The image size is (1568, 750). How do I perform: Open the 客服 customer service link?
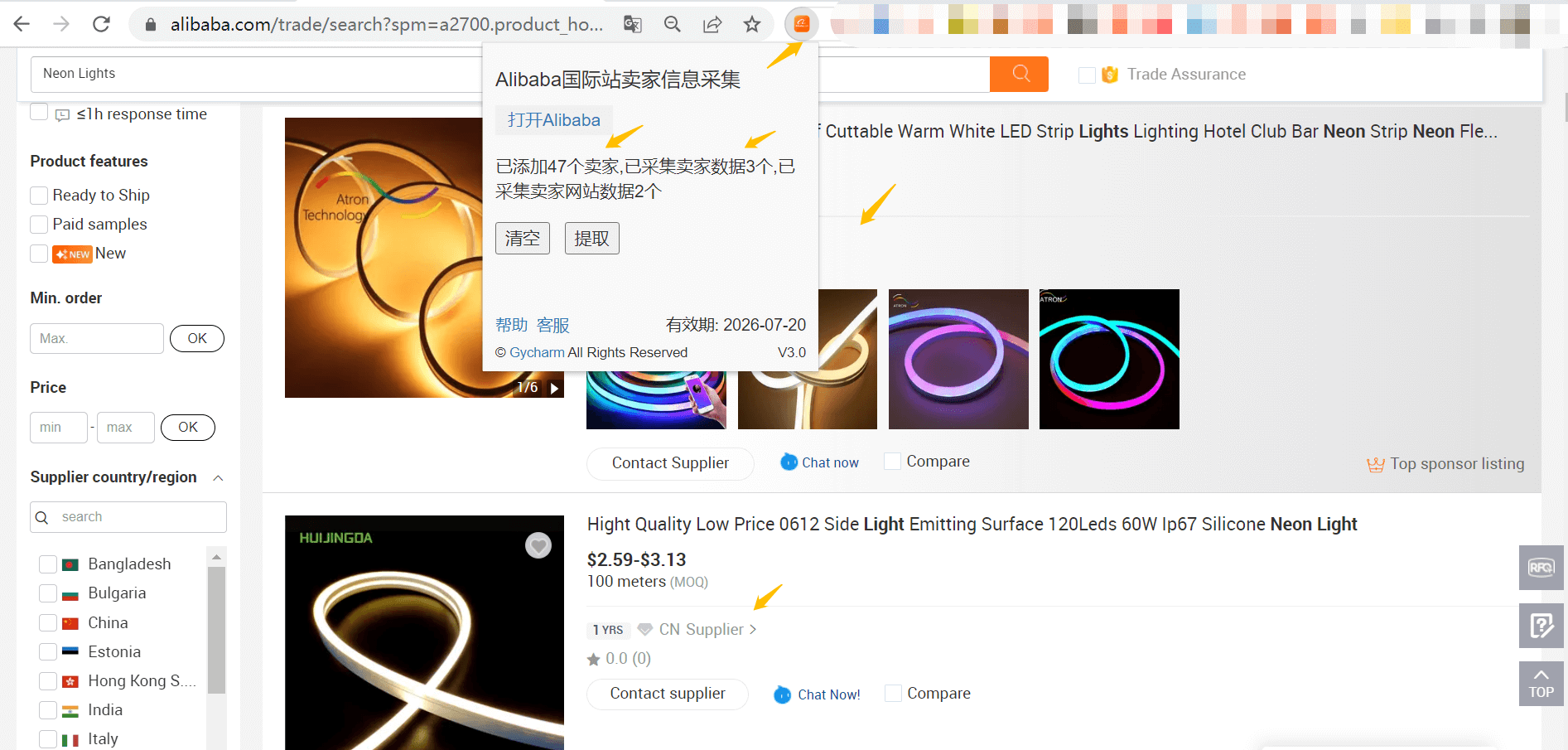552,325
